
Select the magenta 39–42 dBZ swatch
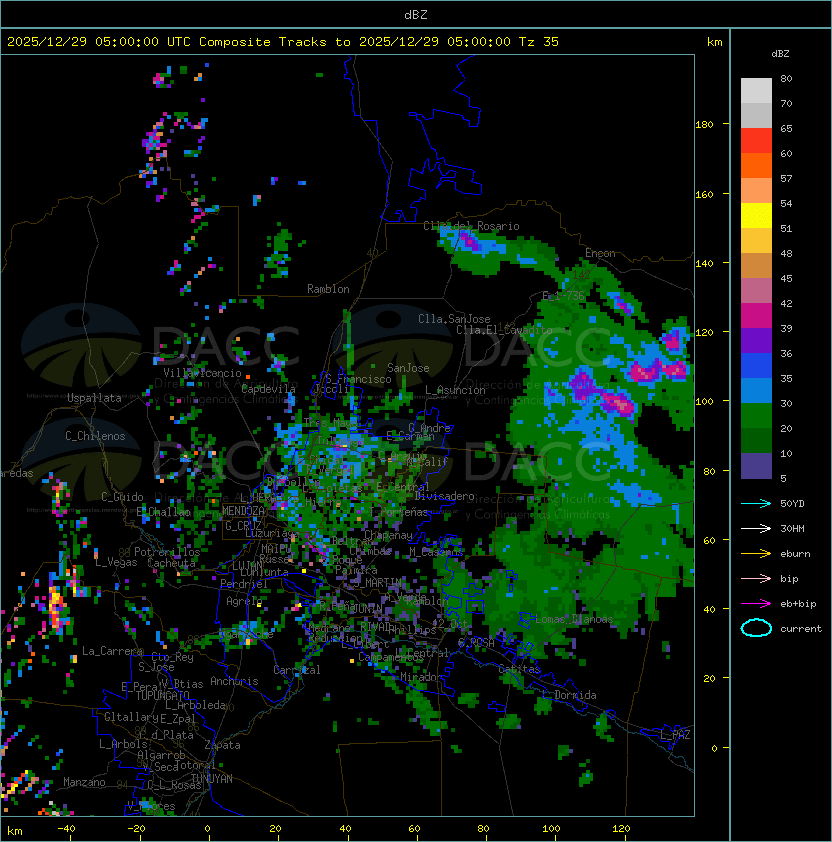(756, 316)
